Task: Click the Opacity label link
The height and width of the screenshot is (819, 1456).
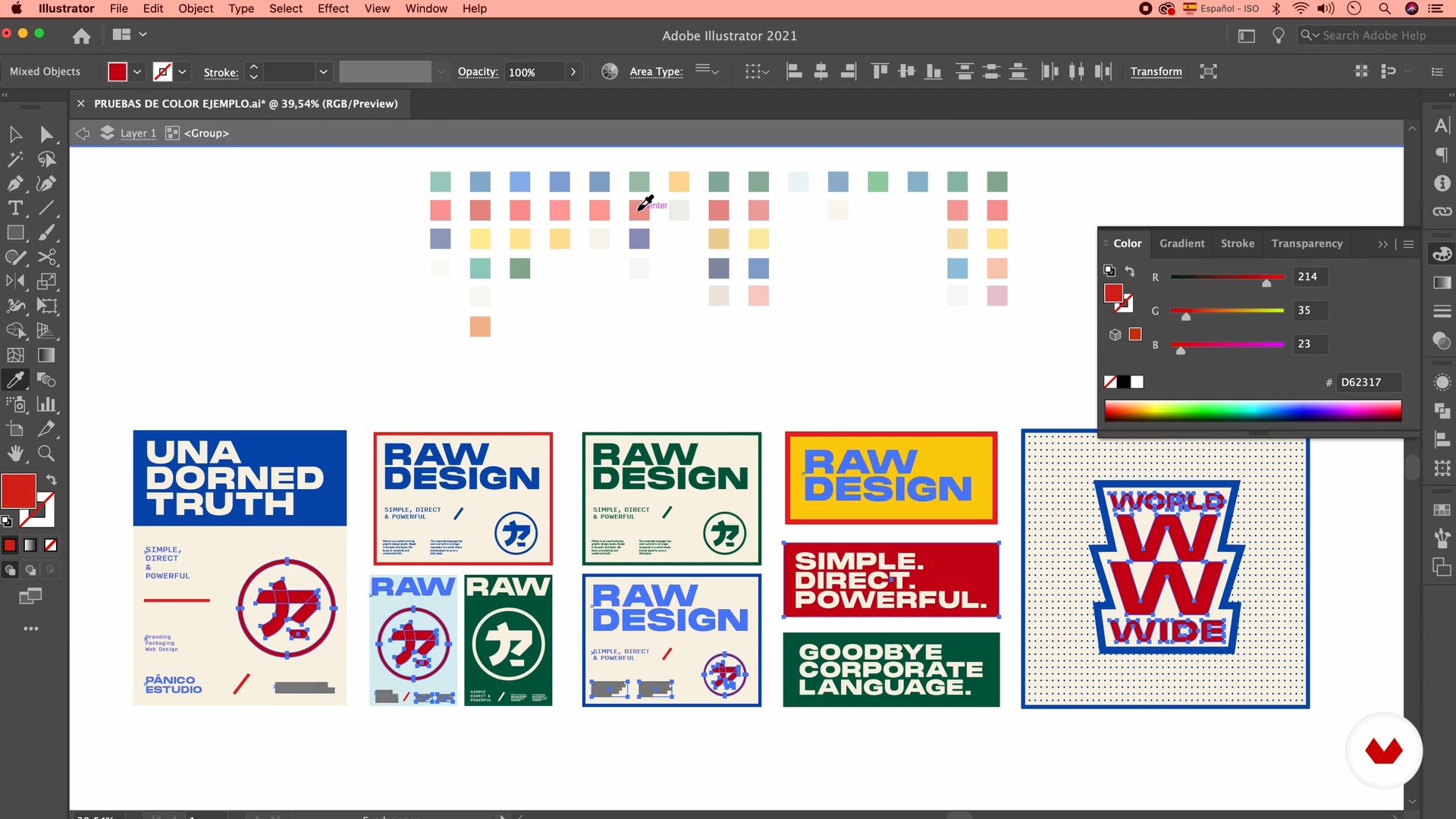Action: tap(478, 71)
